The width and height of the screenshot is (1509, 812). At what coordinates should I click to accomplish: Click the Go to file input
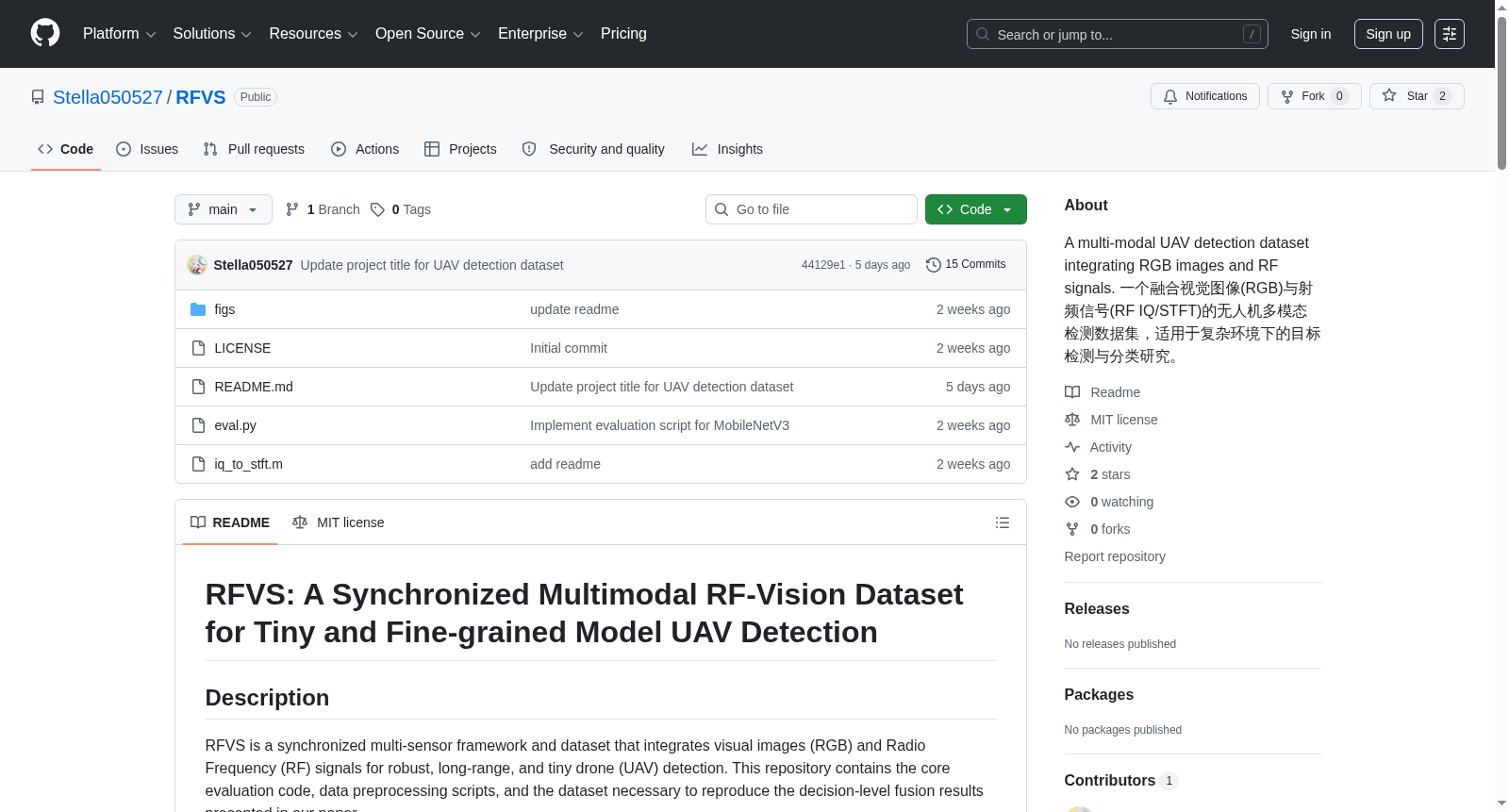(811, 209)
